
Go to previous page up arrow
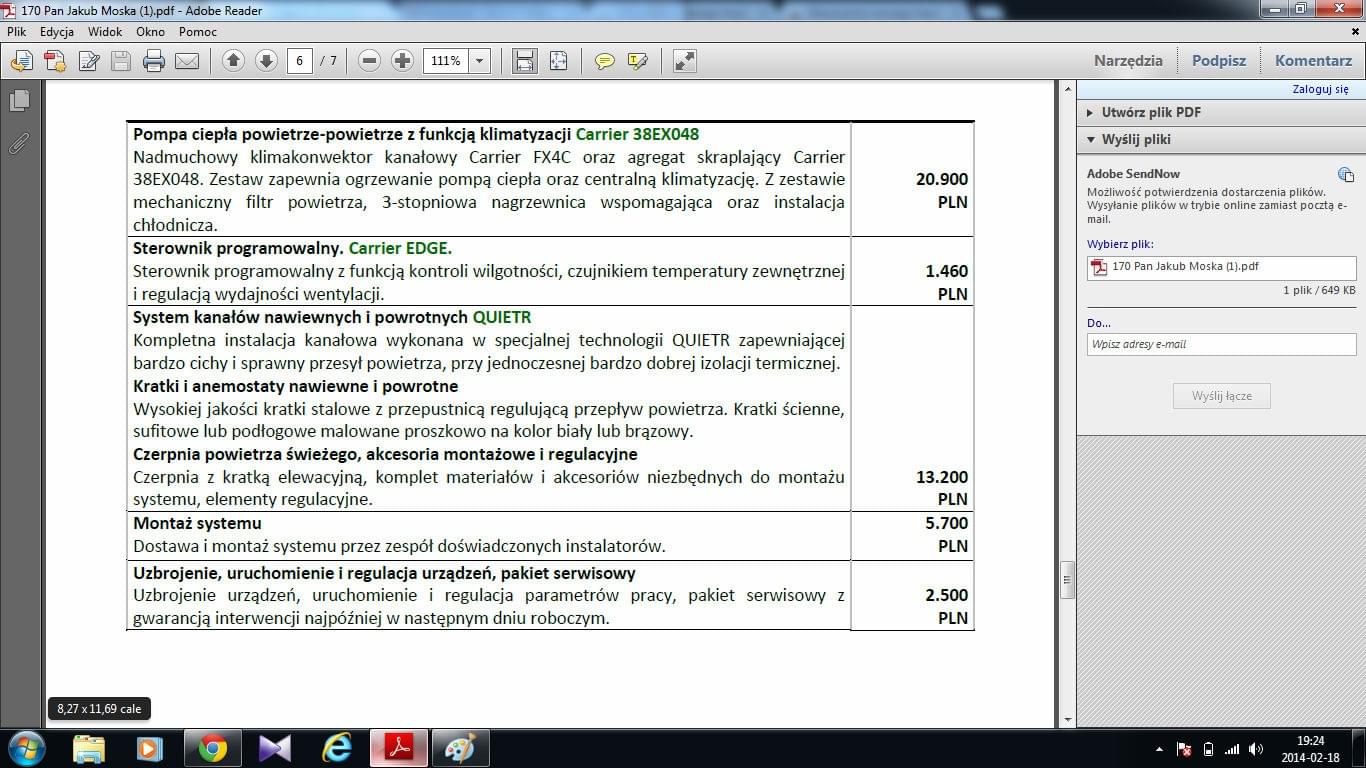(x=233, y=61)
